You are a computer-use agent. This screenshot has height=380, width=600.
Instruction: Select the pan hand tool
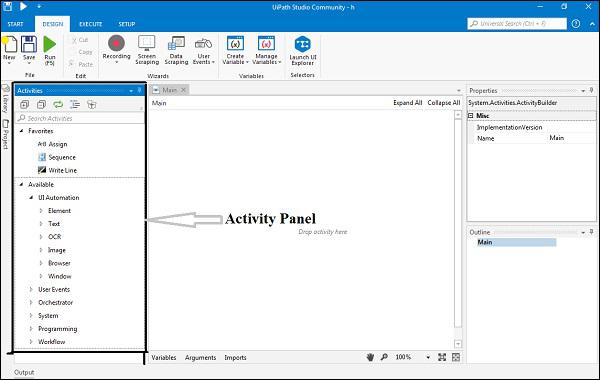pos(370,357)
